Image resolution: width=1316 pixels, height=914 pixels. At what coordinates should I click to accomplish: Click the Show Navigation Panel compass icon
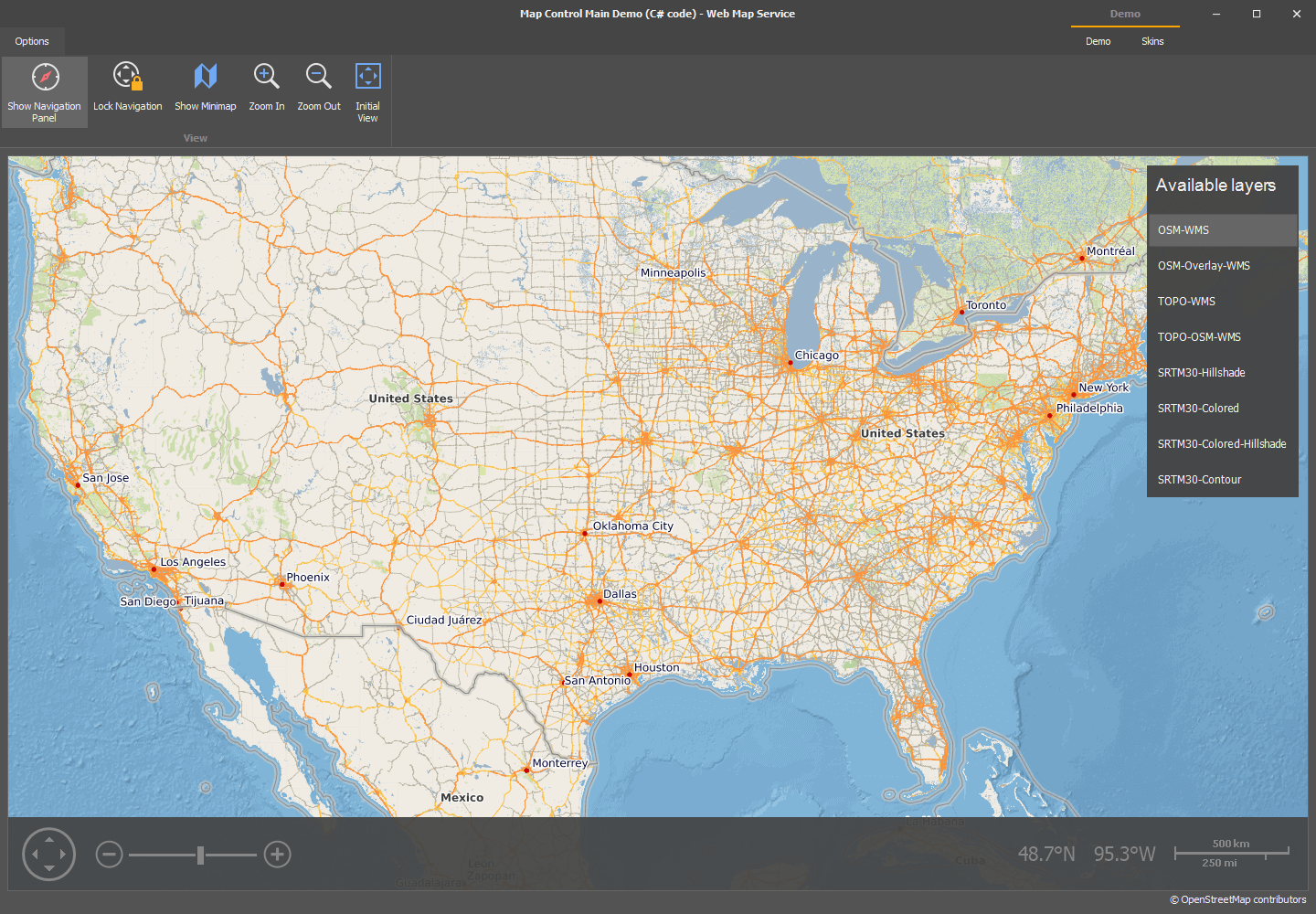[x=44, y=76]
